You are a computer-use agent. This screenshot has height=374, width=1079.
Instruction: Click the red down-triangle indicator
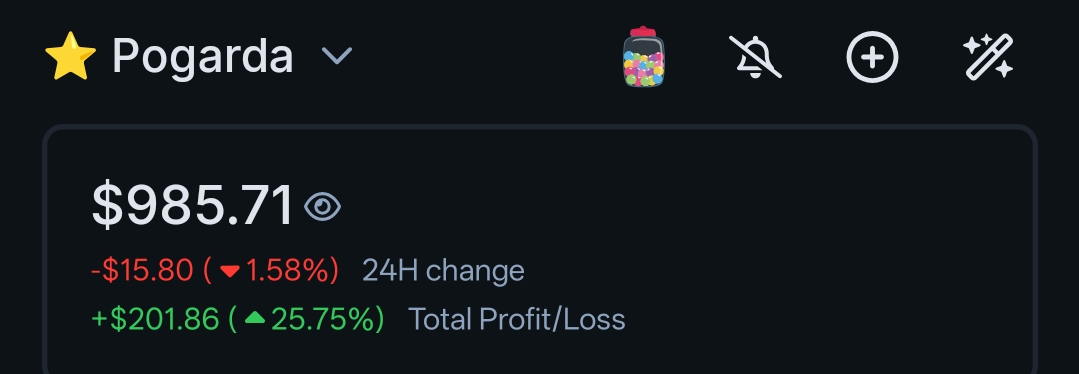pyautogui.click(x=229, y=271)
